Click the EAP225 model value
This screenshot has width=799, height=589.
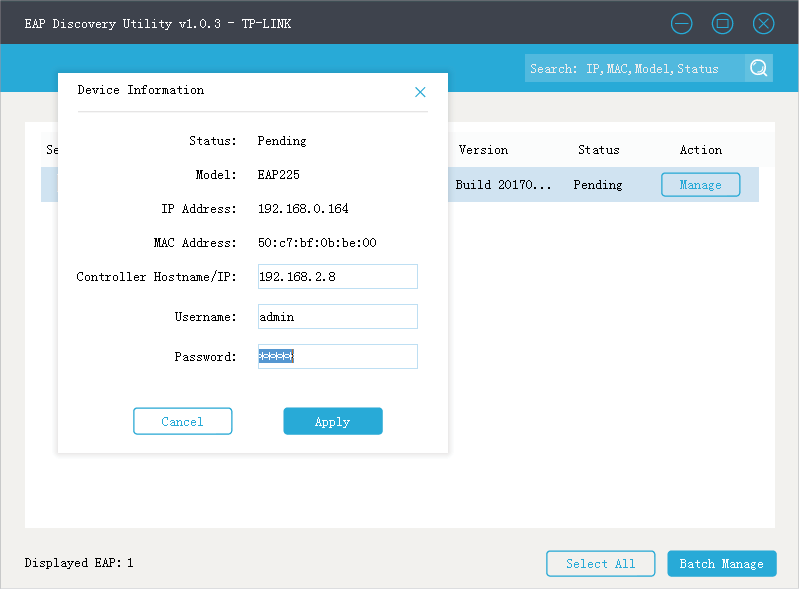click(x=278, y=175)
